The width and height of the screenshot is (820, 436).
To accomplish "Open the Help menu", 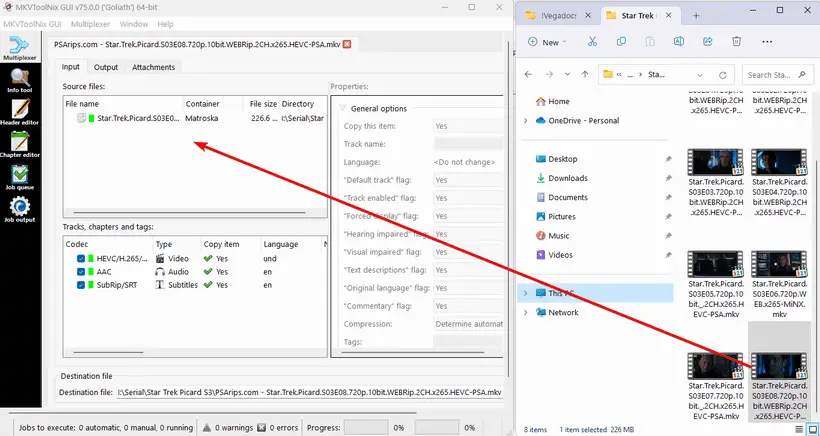I will tap(165, 24).
